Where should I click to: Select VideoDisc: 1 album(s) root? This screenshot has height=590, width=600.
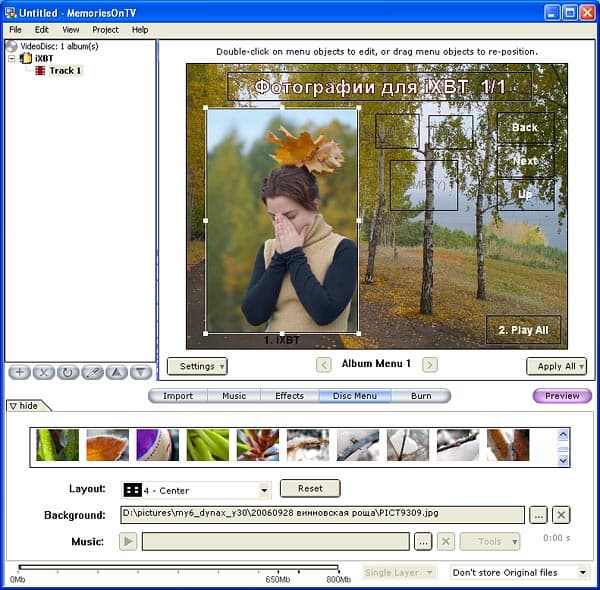click(59, 46)
